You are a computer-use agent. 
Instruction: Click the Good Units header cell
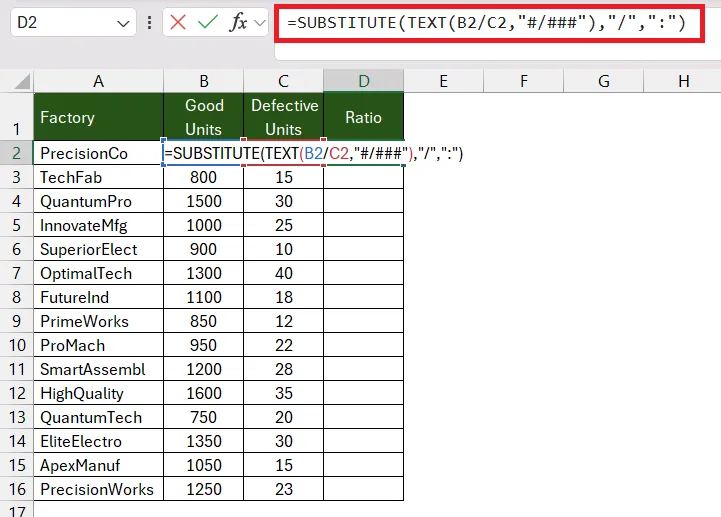tap(204, 117)
